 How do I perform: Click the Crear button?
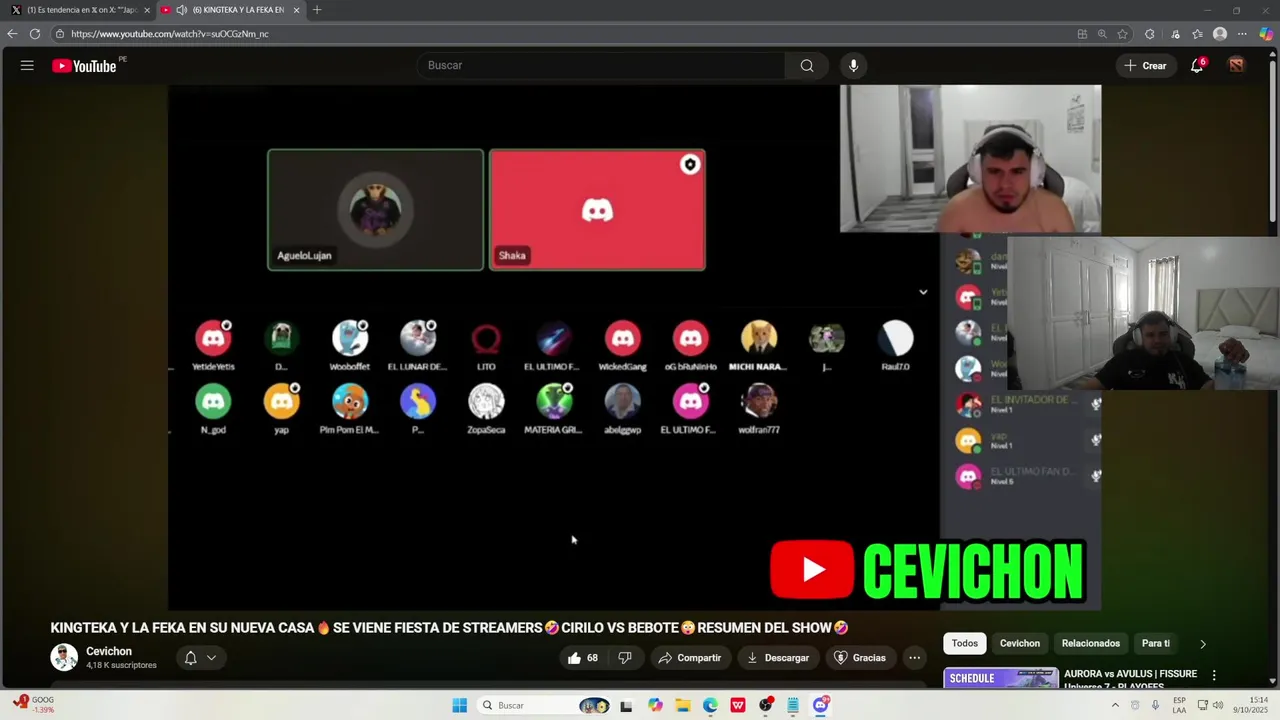click(x=1144, y=66)
